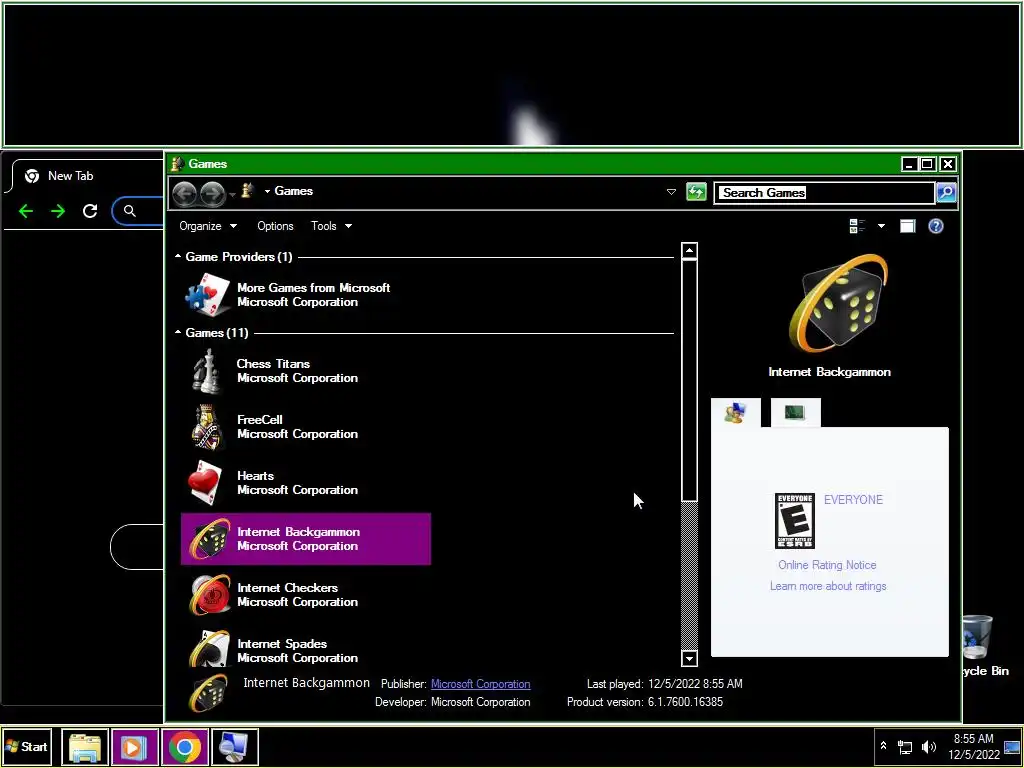Select the Internet Checkers icon
1024x768 pixels.
[x=209, y=594]
